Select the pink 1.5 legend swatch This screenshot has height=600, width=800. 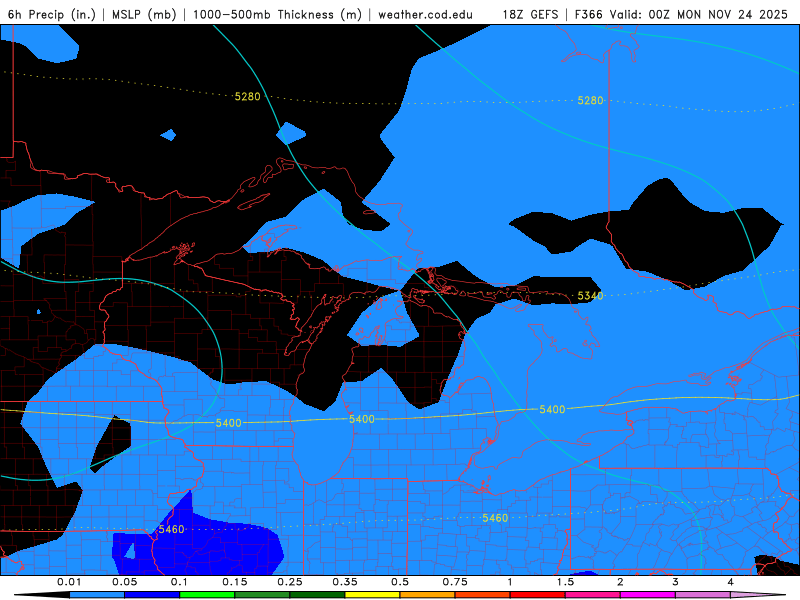click(x=593, y=595)
